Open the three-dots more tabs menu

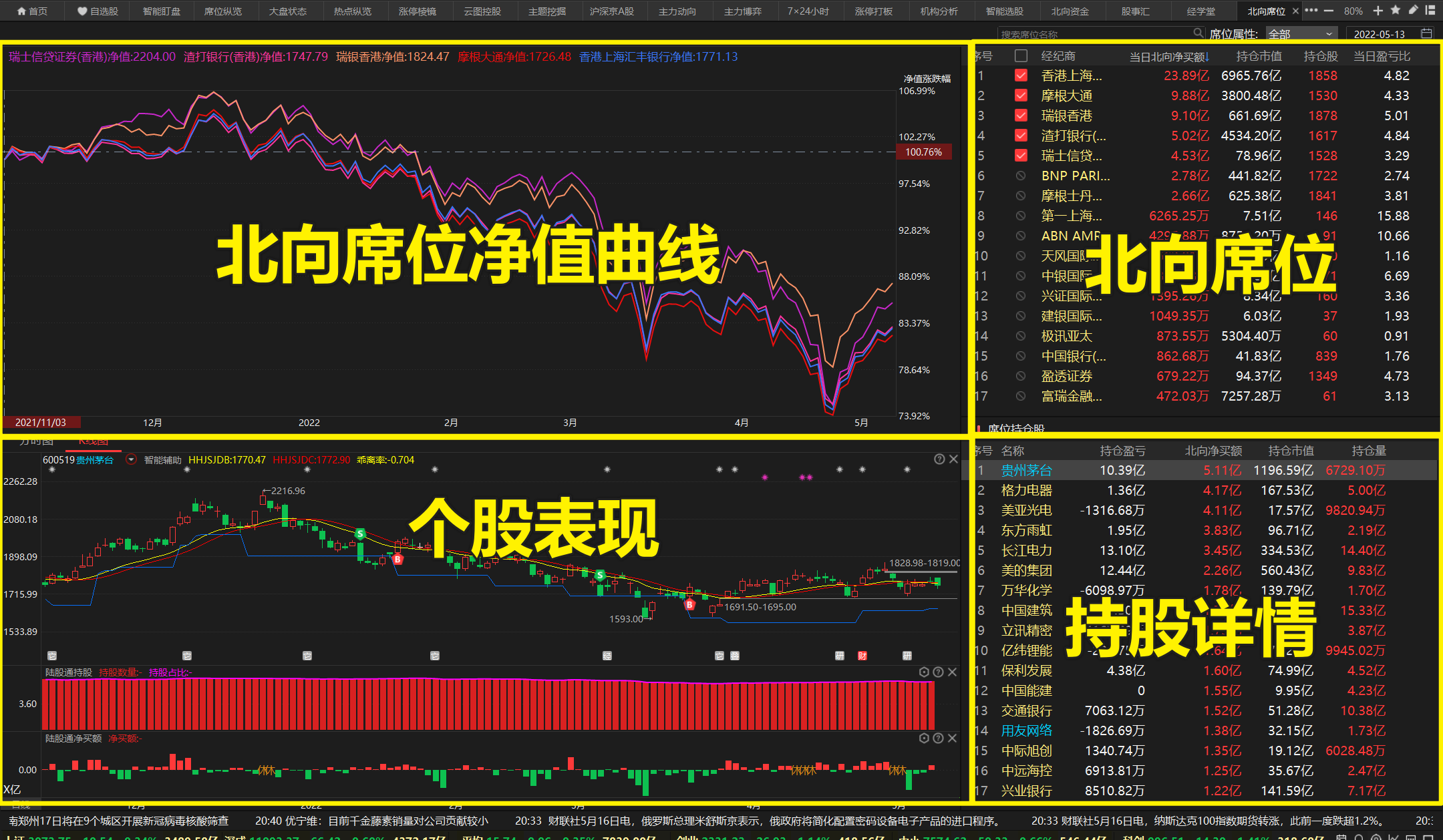tap(1311, 11)
